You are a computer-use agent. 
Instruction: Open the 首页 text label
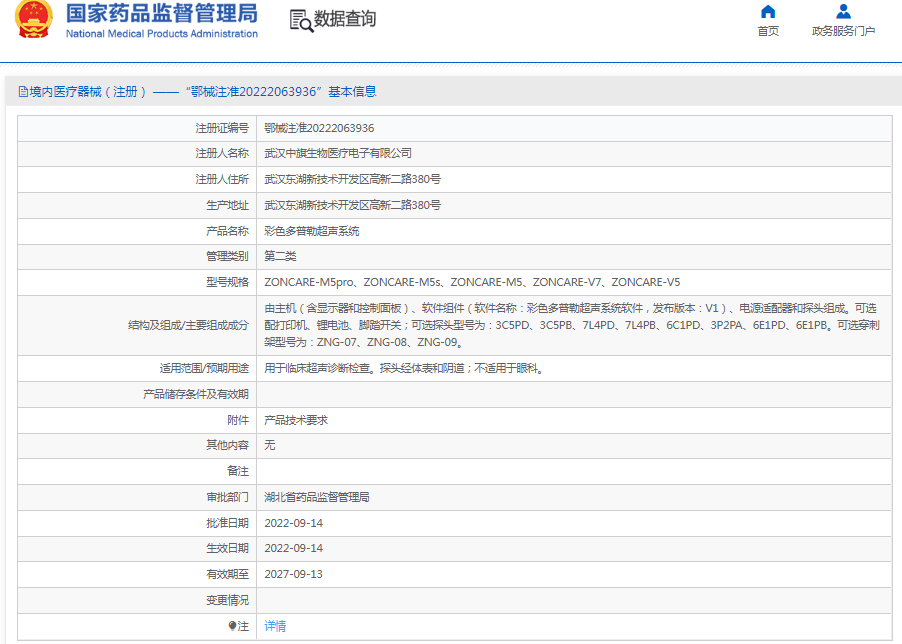(768, 31)
